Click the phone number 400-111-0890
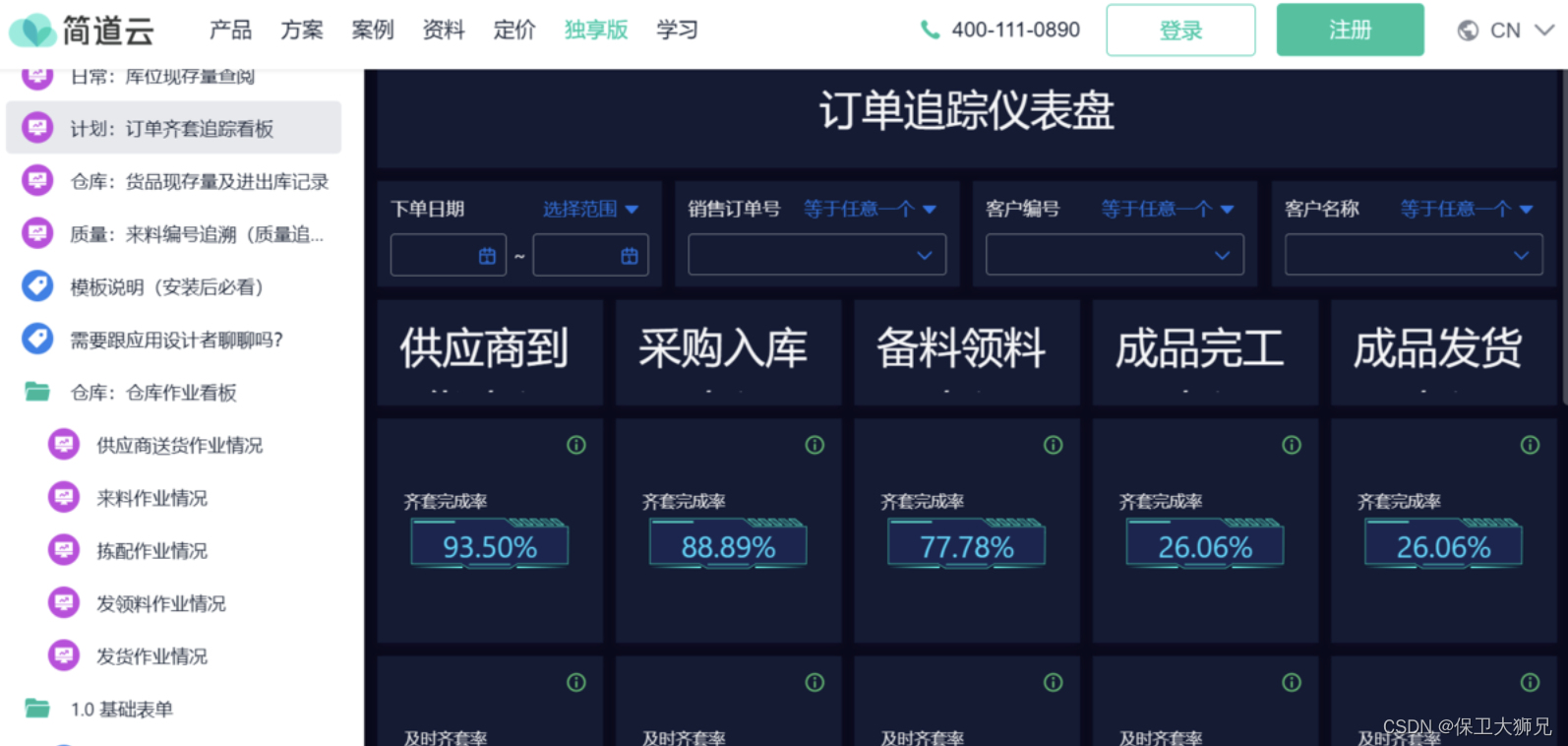Viewport: 1568px width, 746px height. pos(1015,30)
